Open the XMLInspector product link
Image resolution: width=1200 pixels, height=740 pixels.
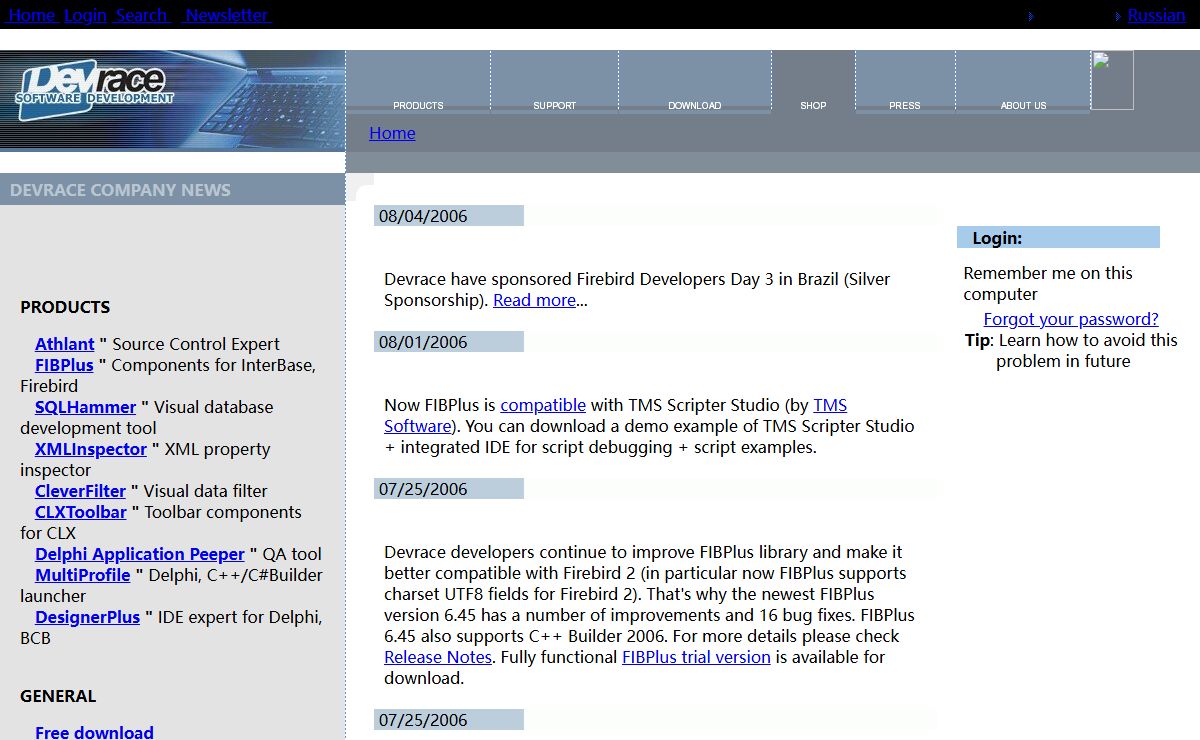click(x=91, y=449)
